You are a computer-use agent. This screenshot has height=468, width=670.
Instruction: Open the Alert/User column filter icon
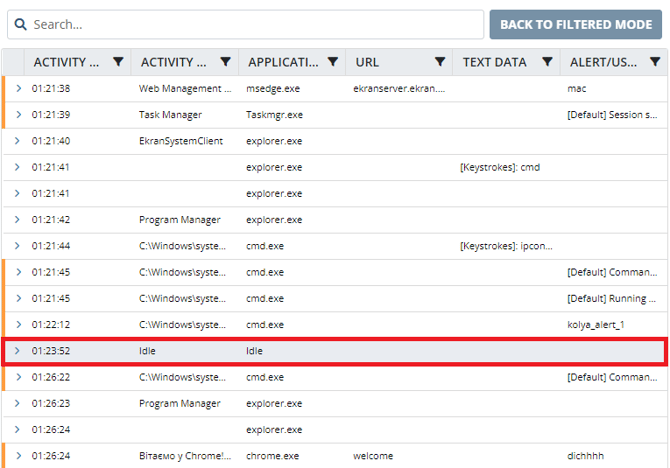(x=654, y=62)
